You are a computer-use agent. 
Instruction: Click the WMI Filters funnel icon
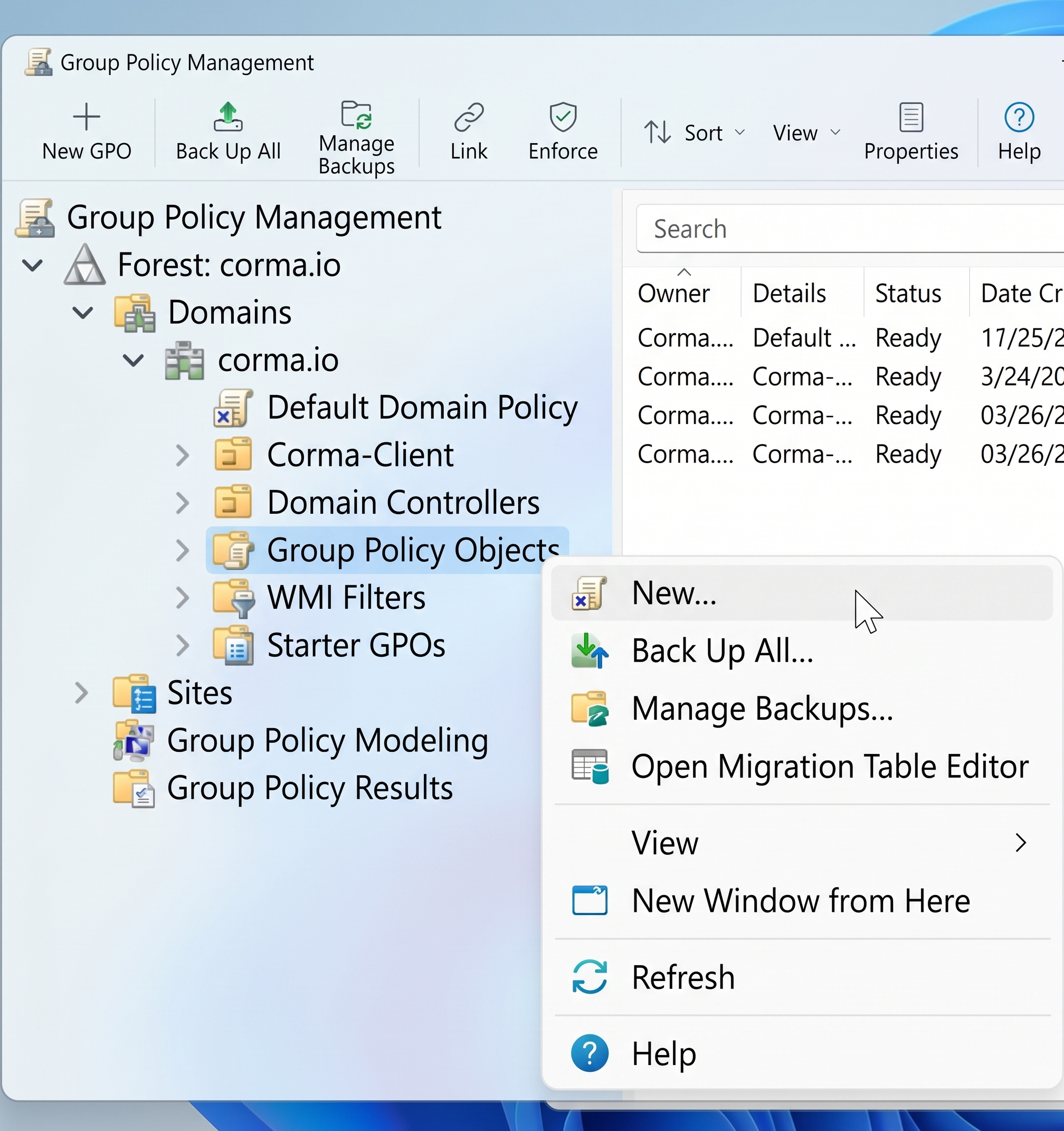pyautogui.click(x=233, y=598)
